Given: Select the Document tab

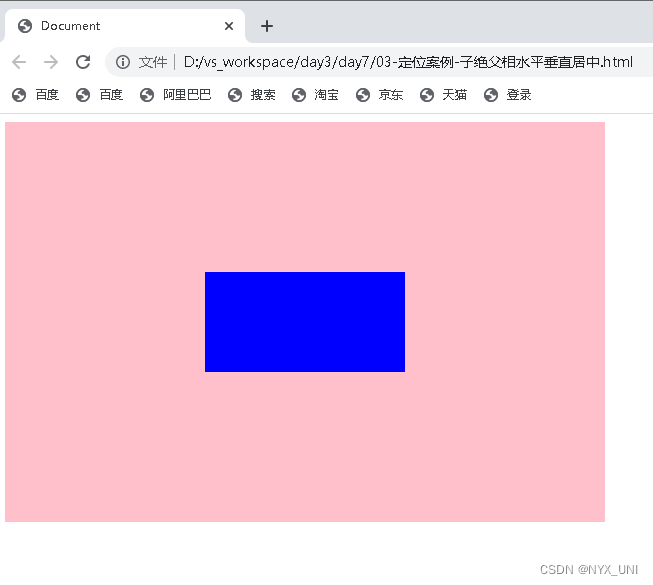Looking at the screenshot, I should coord(123,26).
